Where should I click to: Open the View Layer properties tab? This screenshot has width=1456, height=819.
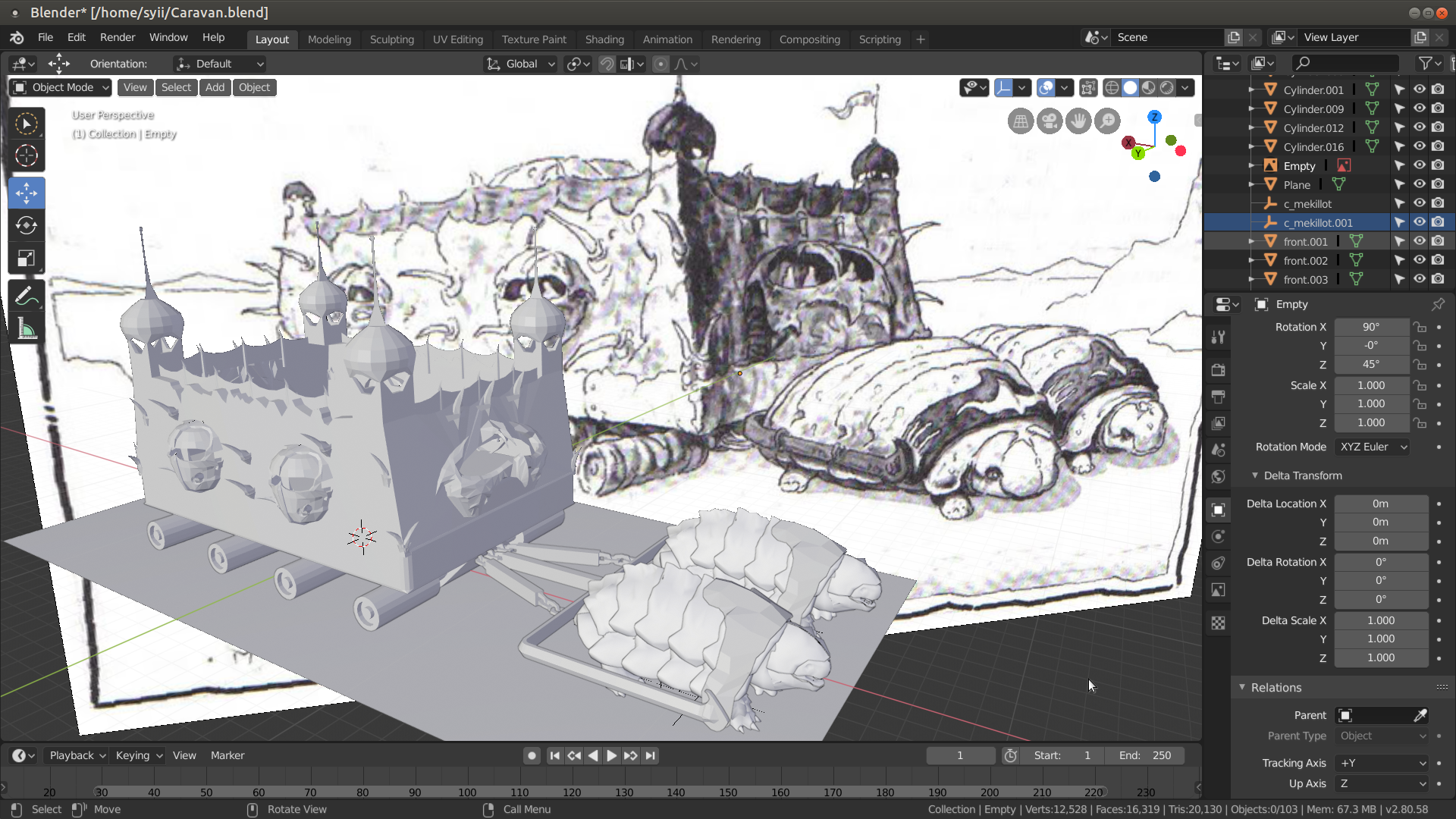coord(1219,423)
